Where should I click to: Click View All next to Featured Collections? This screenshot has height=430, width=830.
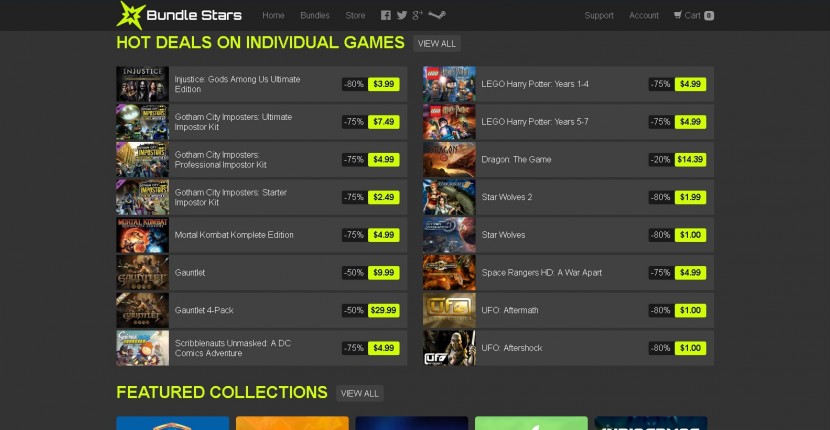coord(359,393)
